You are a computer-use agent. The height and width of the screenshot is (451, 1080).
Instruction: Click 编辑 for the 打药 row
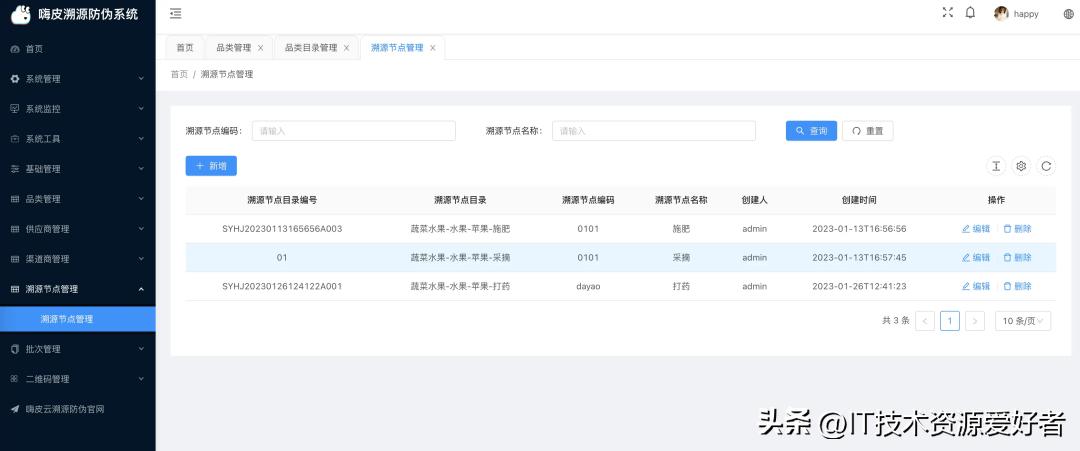pyautogui.click(x=976, y=286)
